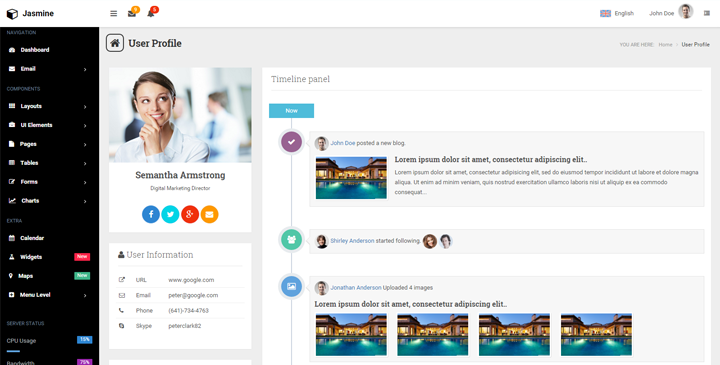The image size is (720, 365).
Task: Open the right sidebar toggle icon
Action: tap(707, 13)
